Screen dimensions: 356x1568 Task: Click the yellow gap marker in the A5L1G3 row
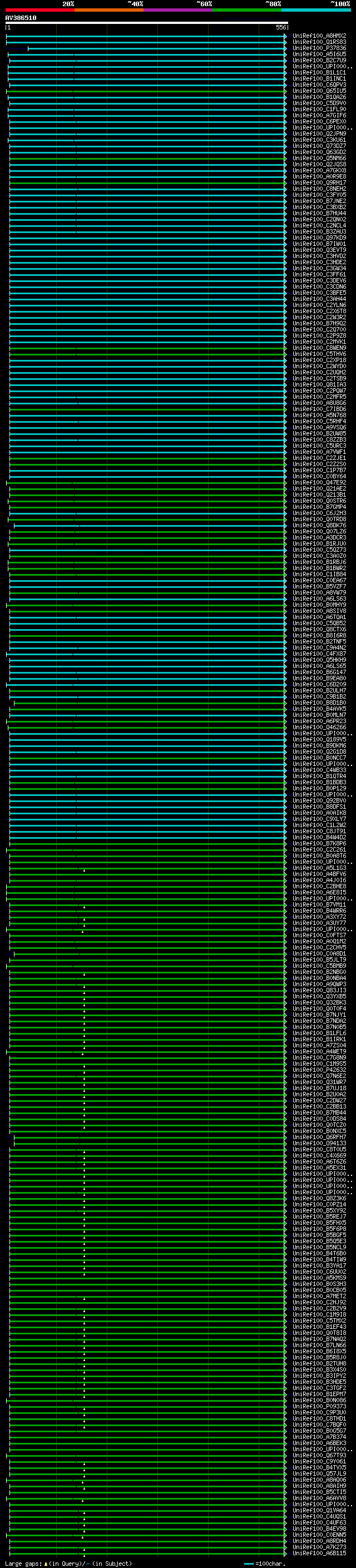point(84,870)
